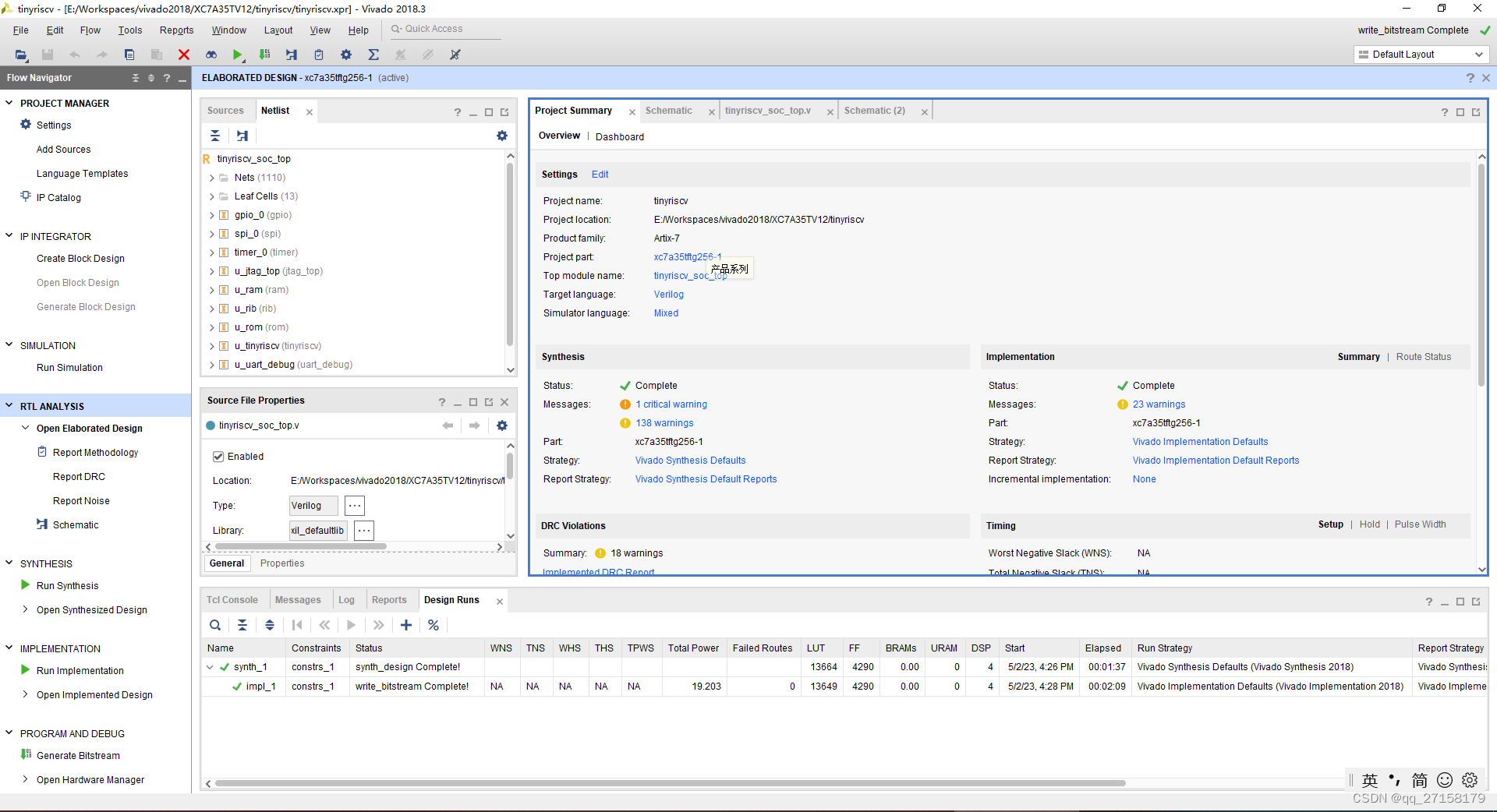Click the Design Runs horizontal scrollbar

point(671,783)
